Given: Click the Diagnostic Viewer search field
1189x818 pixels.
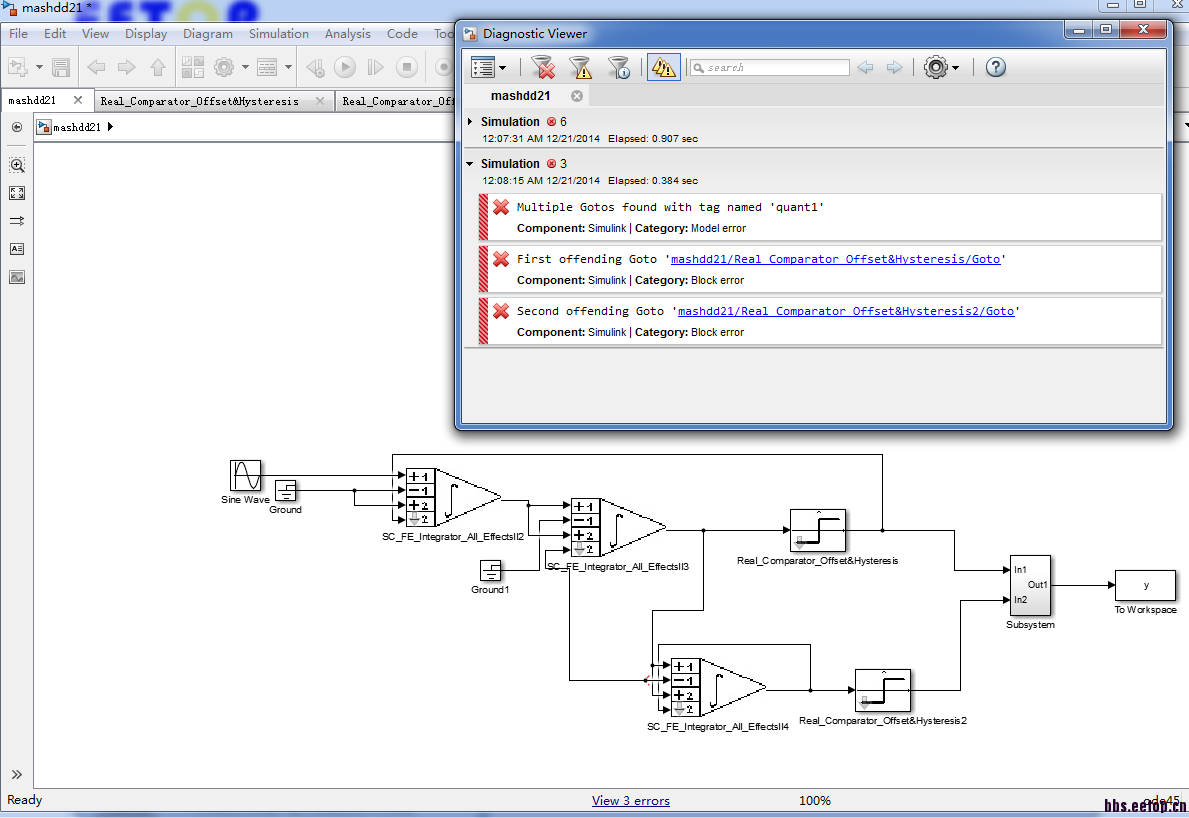Looking at the screenshot, I should pos(775,68).
